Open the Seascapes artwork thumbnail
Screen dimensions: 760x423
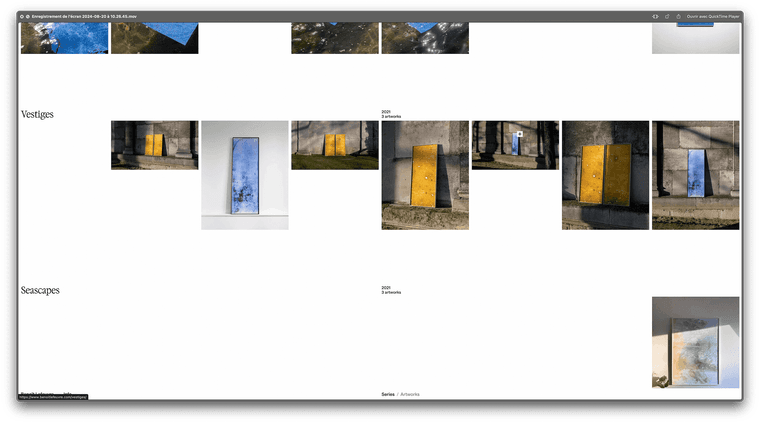tap(695, 342)
